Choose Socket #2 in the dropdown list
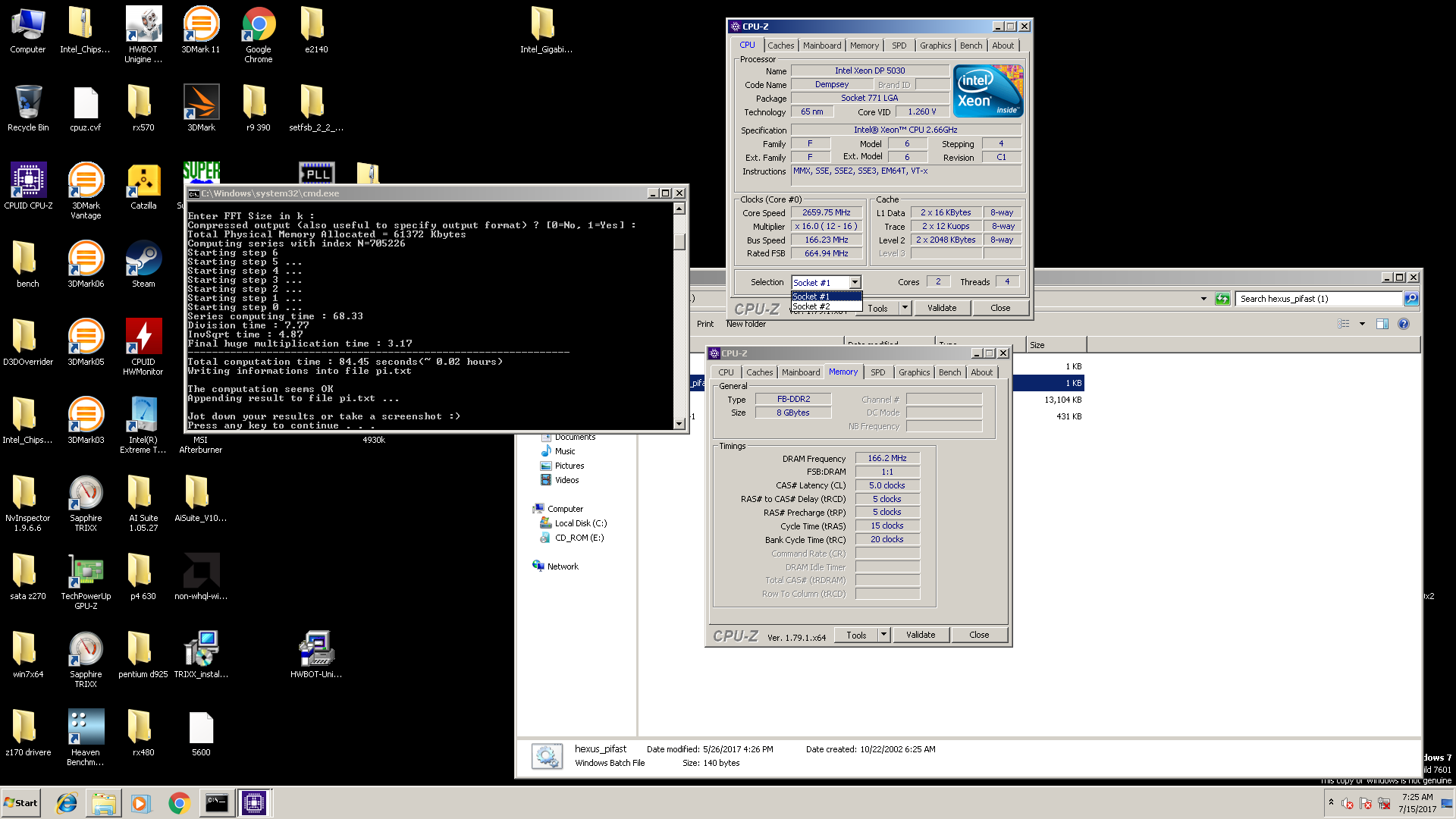This screenshot has height=819, width=1456. click(x=827, y=306)
